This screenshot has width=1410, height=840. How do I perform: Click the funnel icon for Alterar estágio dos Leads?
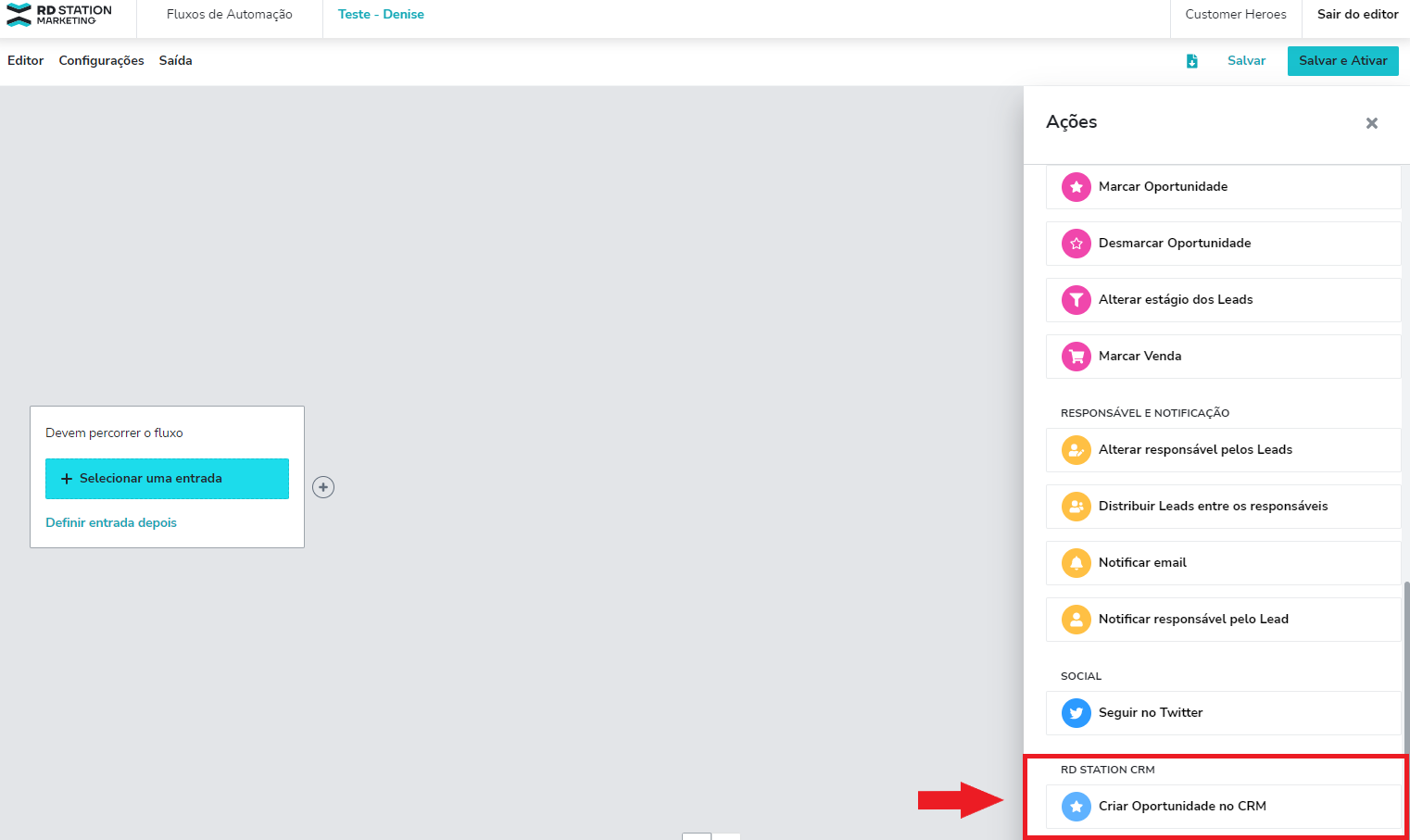coord(1076,300)
